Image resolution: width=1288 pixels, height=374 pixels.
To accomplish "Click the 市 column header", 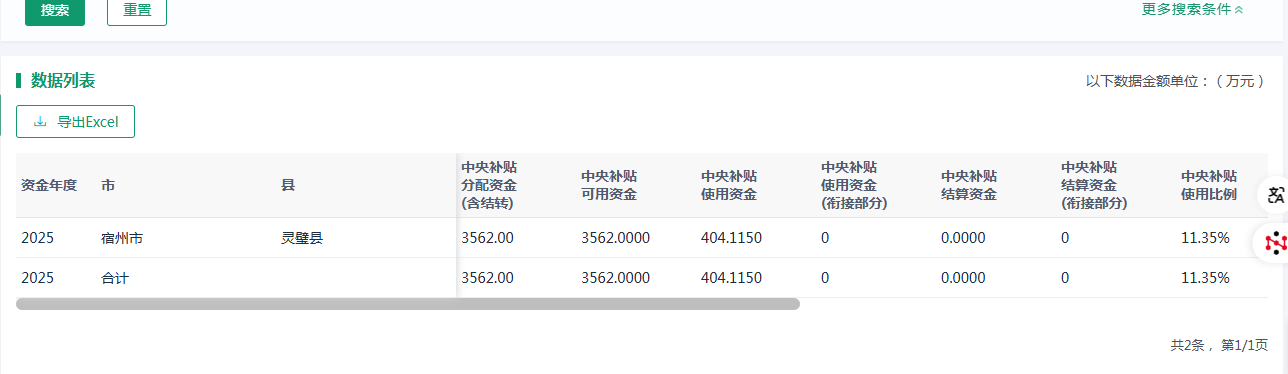I will click(x=108, y=186).
